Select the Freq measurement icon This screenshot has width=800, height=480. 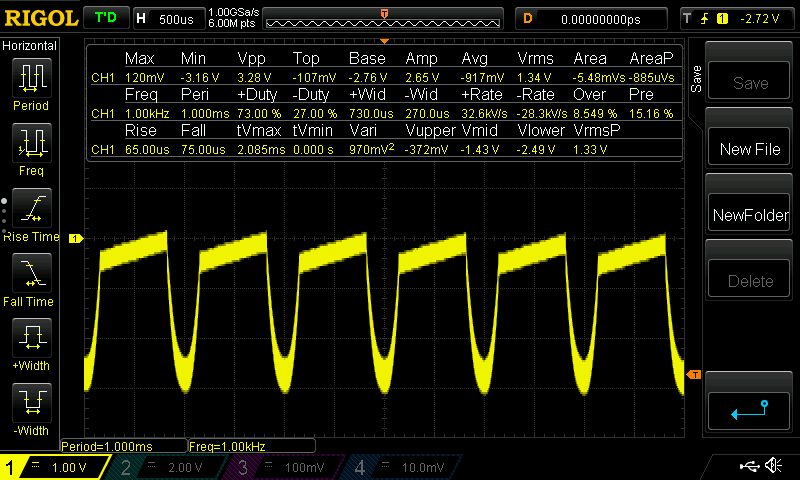pyautogui.click(x=32, y=143)
